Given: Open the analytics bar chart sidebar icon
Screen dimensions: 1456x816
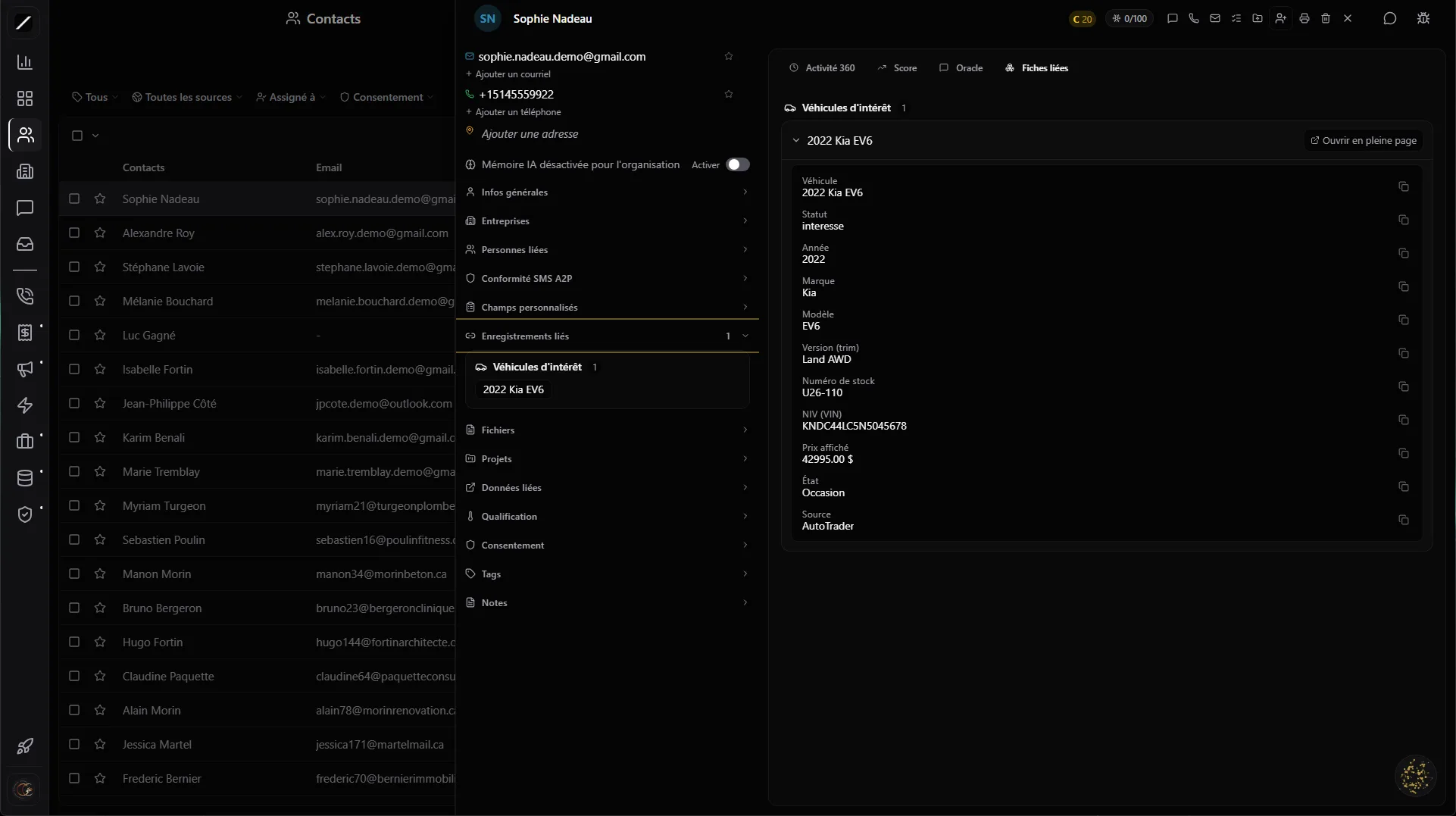Looking at the screenshot, I should click(x=25, y=62).
